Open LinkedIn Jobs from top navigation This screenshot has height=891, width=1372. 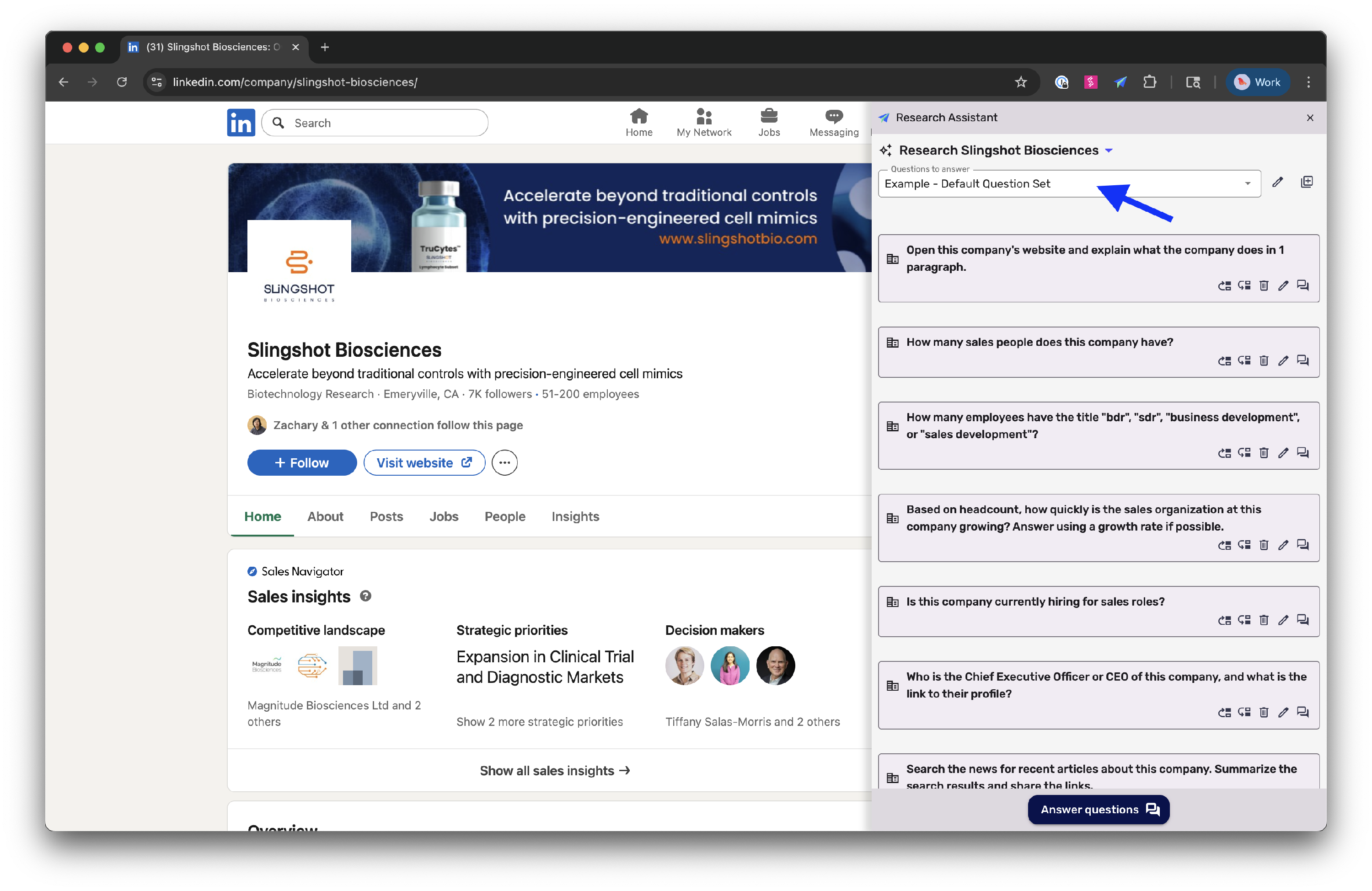click(769, 123)
